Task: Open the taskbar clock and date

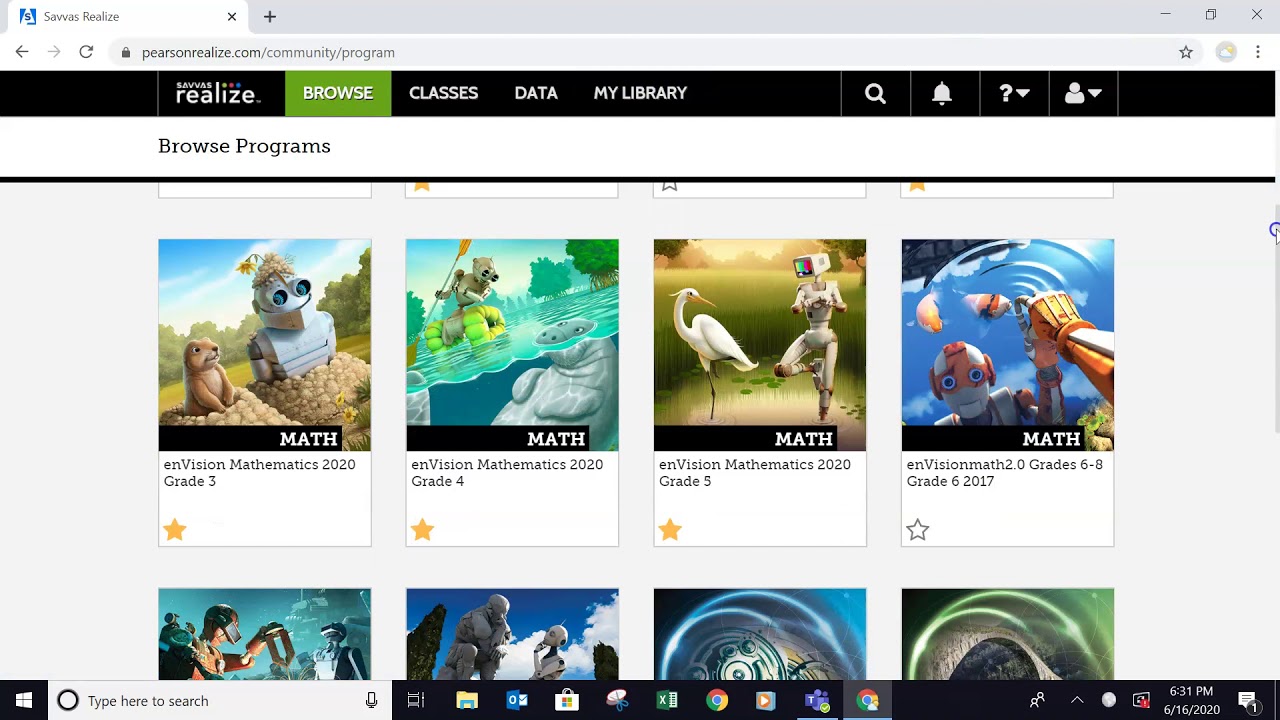Action: point(1191,700)
